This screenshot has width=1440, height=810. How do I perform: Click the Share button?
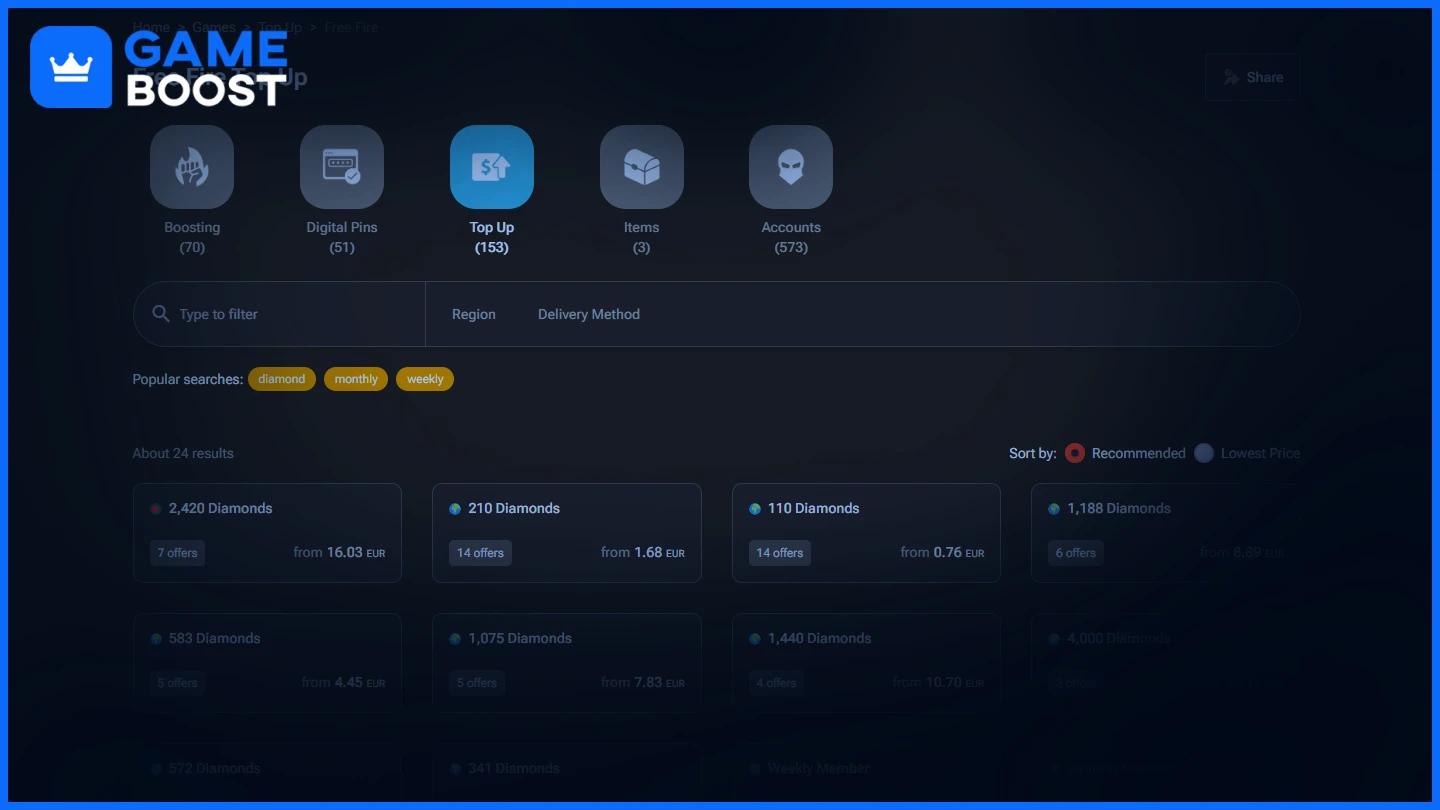tap(1253, 77)
